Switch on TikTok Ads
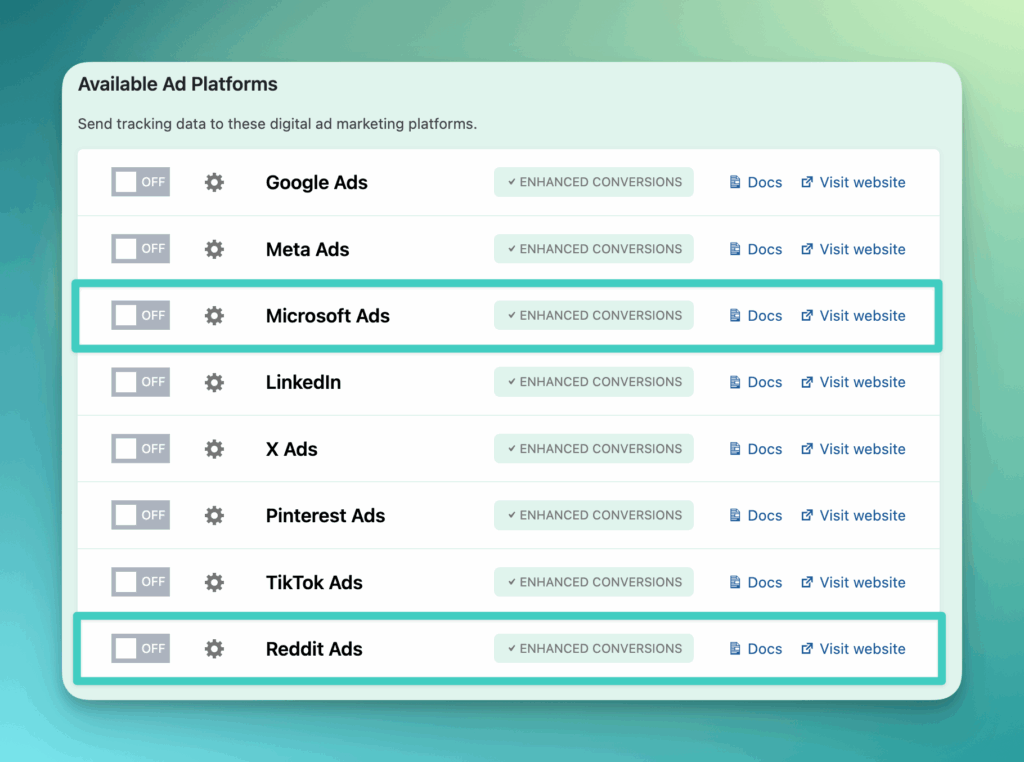 point(140,581)
